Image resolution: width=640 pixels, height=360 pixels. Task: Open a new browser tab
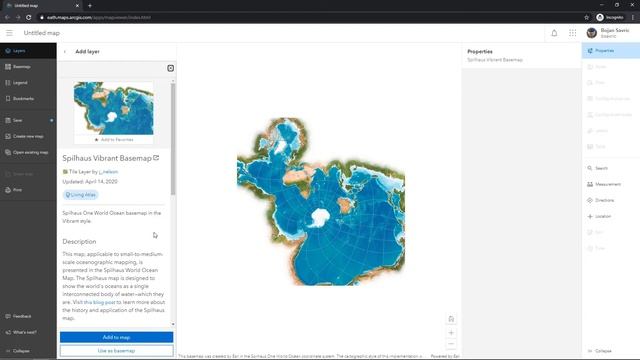90,6
